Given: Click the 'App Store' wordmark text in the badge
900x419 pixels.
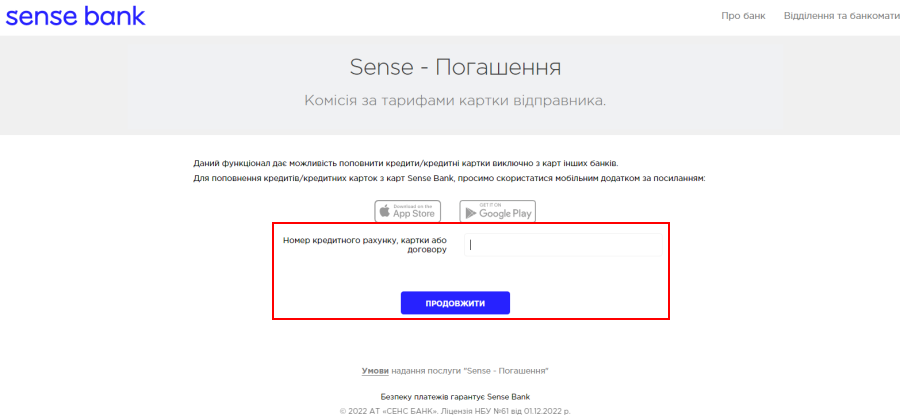Looking at the screenshot, I should click(x=414, y=214).
